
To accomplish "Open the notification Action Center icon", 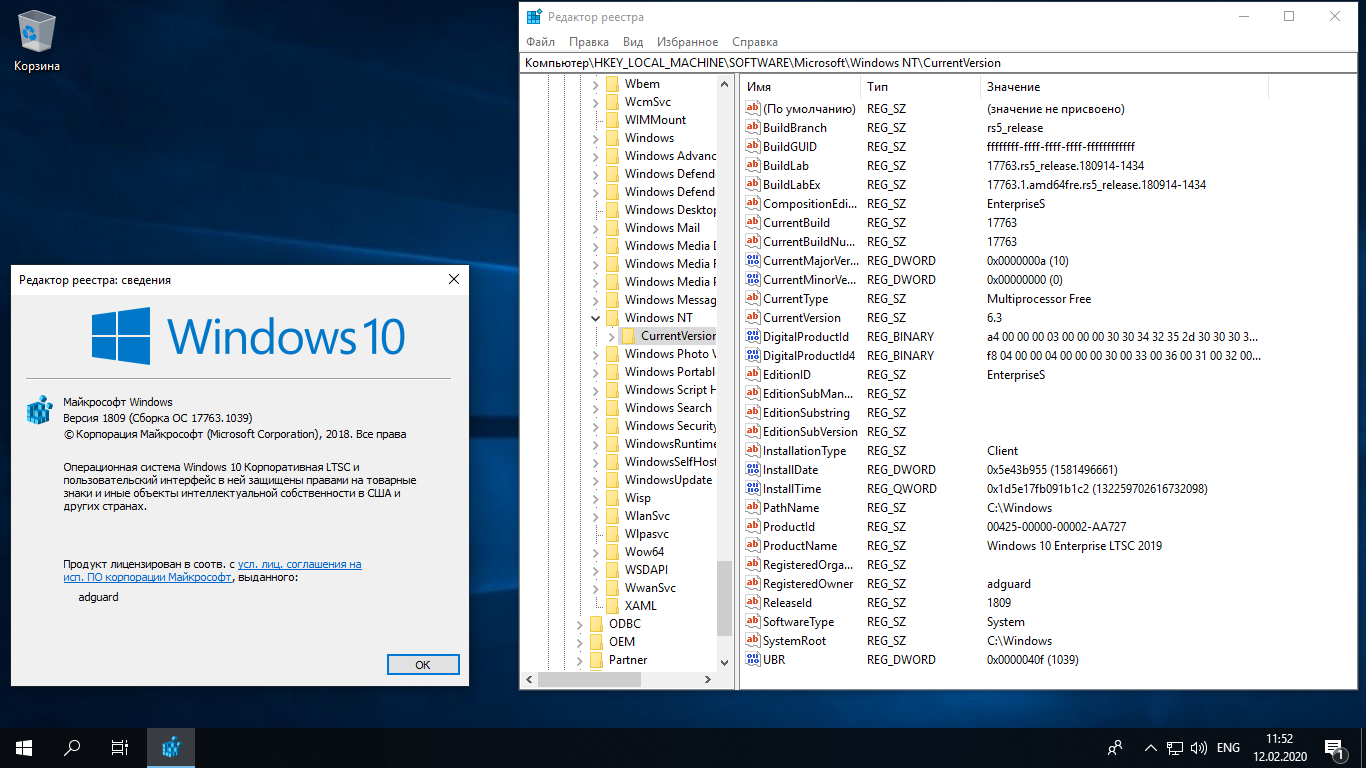I will point(1333,747).
